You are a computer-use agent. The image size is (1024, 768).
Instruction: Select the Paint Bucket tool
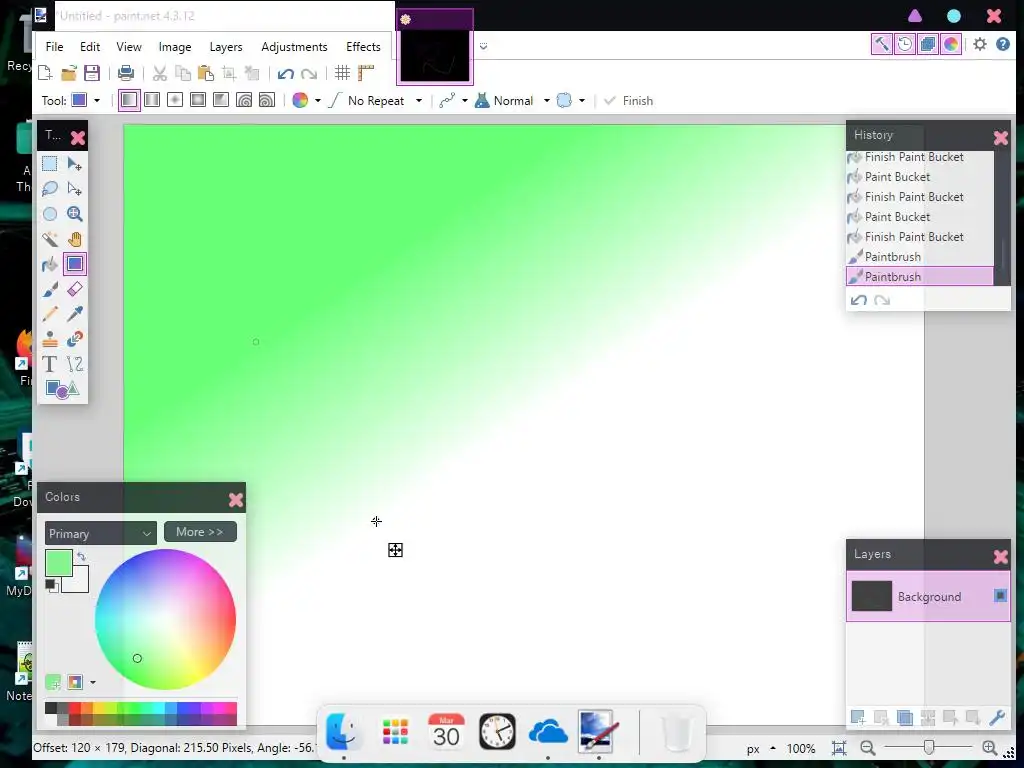pyautogui.click(x=50, y=264)
